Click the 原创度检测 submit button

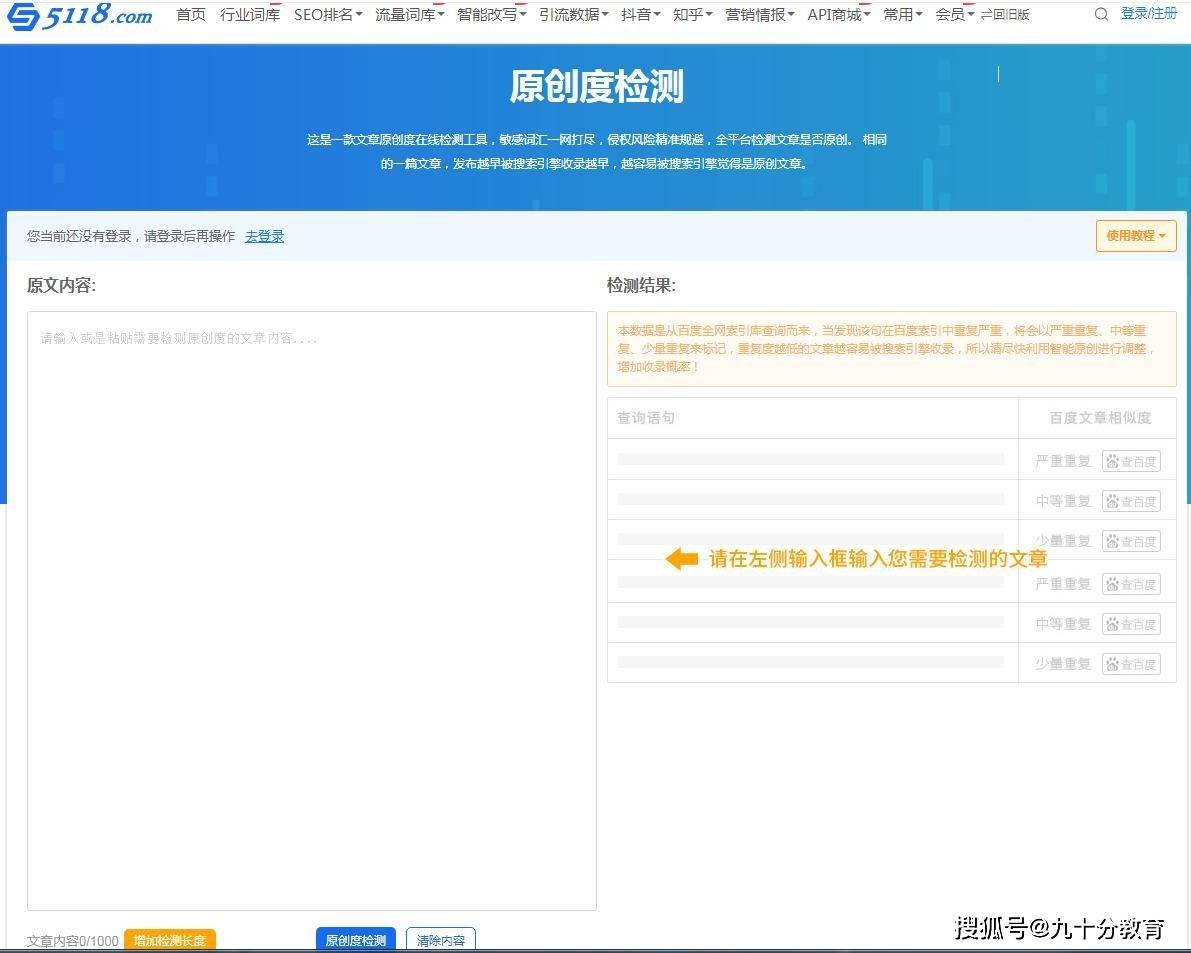click(x=355, y=940)
